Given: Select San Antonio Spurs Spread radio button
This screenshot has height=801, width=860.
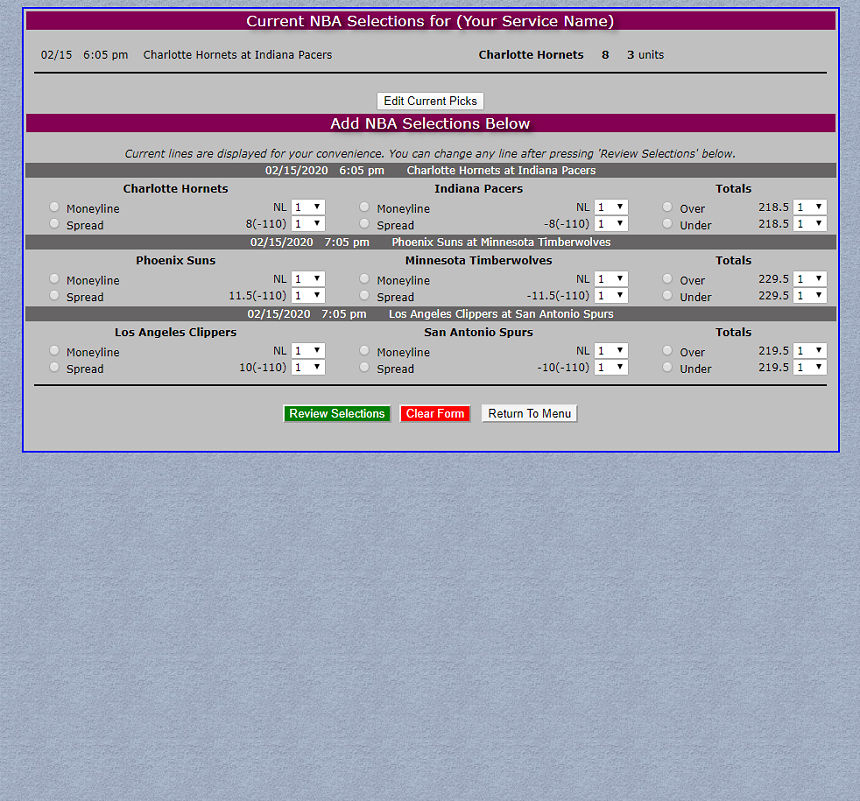Looking at the screenshot, I should (364, 367).
